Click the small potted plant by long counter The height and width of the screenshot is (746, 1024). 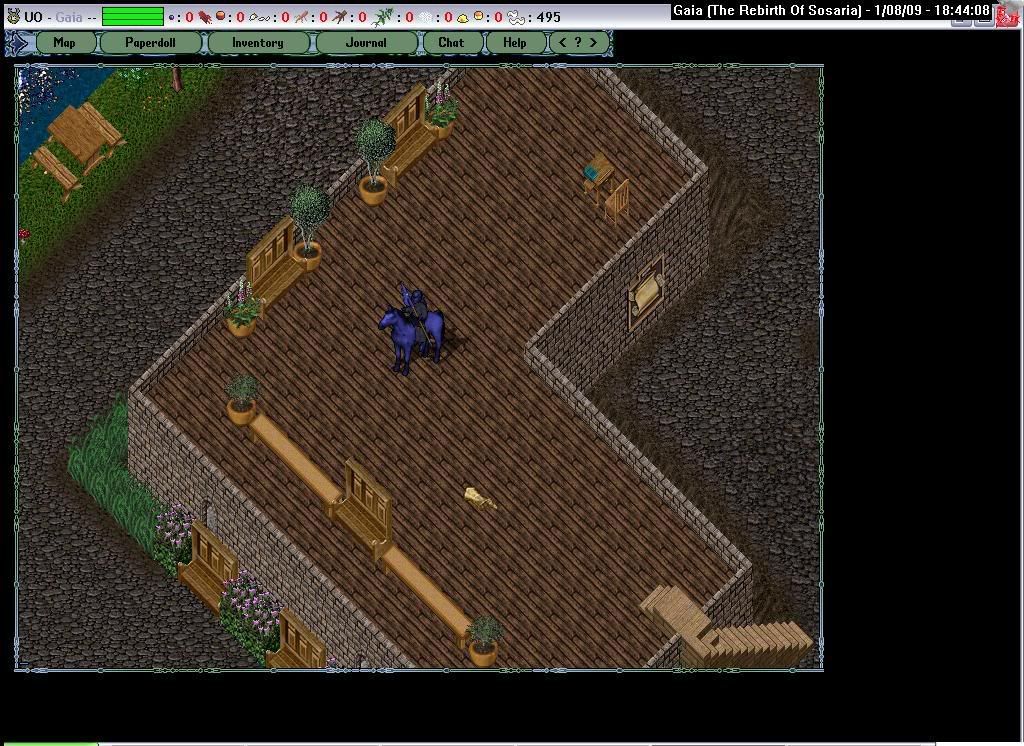tap(242, 400)
